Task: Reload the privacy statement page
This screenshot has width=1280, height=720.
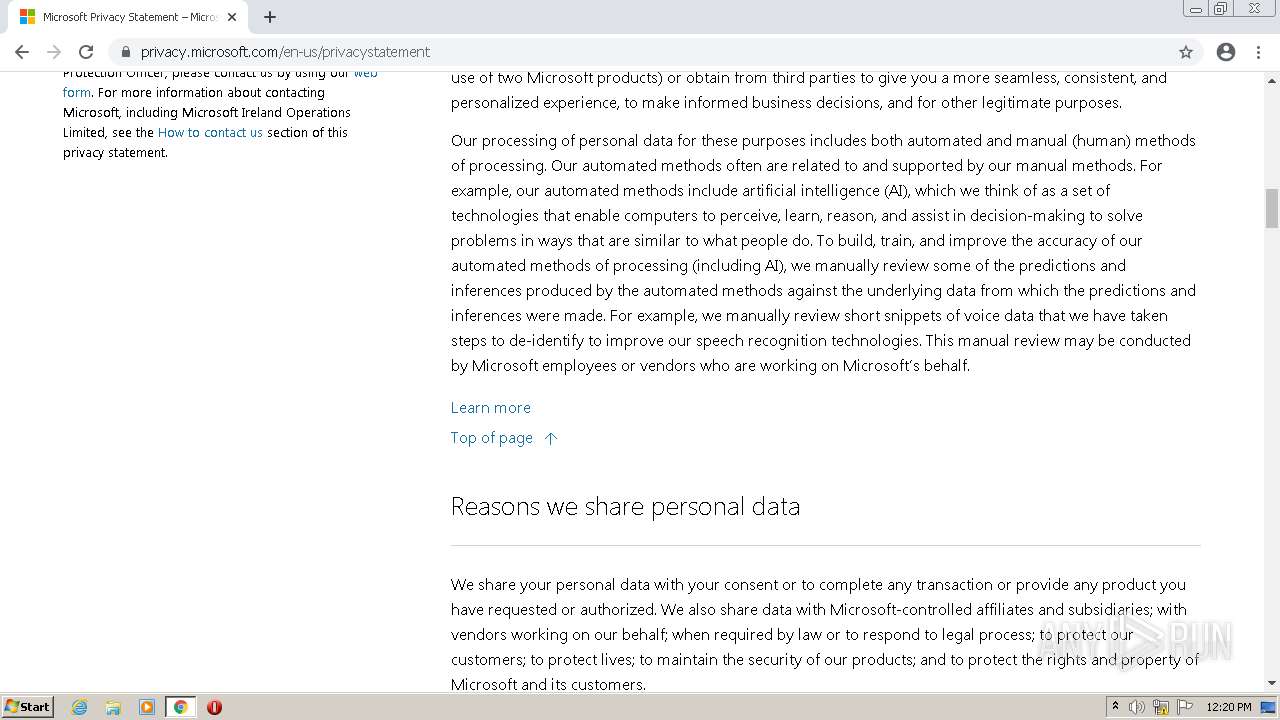Action: point(86,52)
